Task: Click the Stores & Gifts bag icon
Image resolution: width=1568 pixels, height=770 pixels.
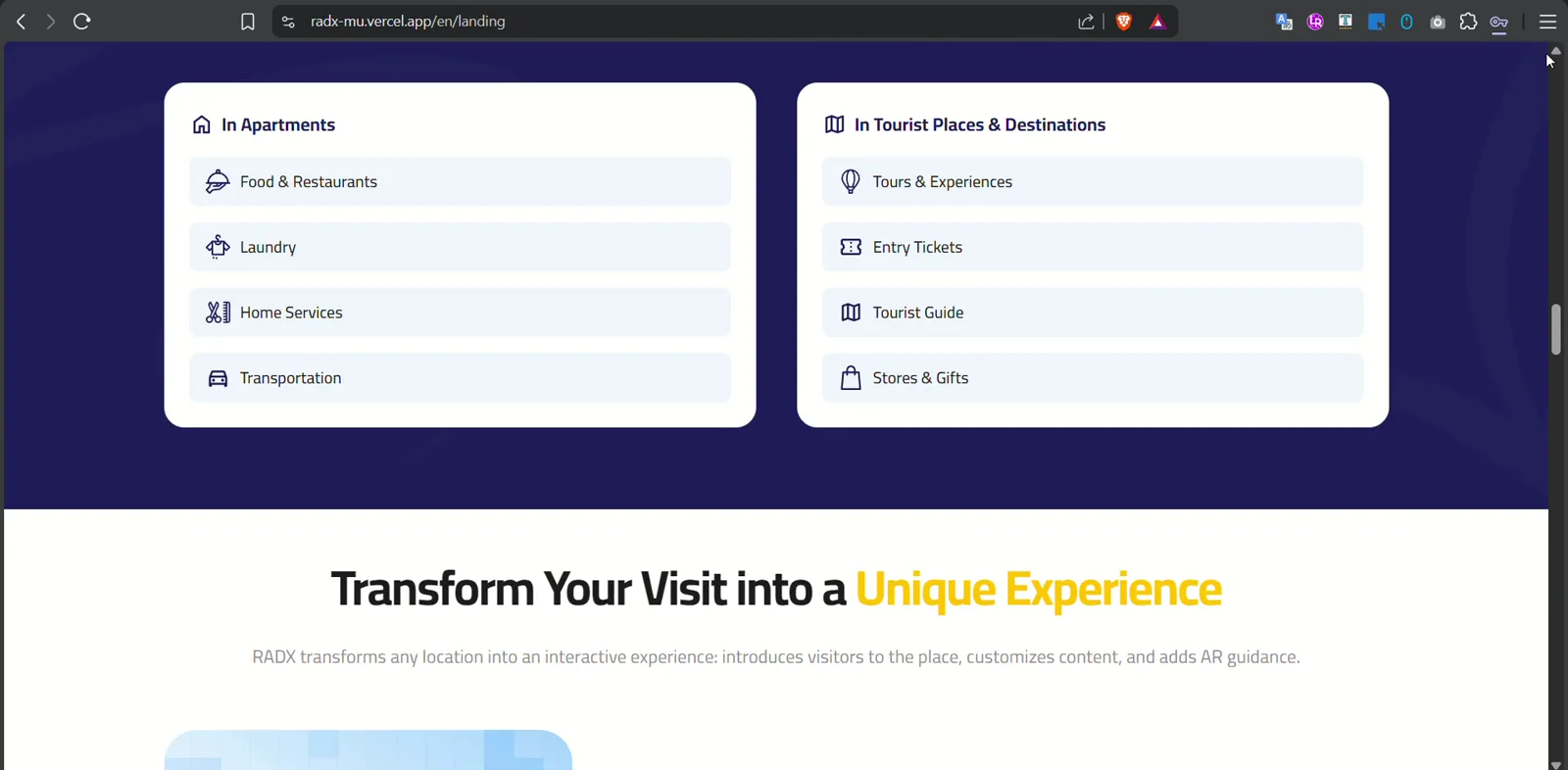Action: (x=851, y=377)
